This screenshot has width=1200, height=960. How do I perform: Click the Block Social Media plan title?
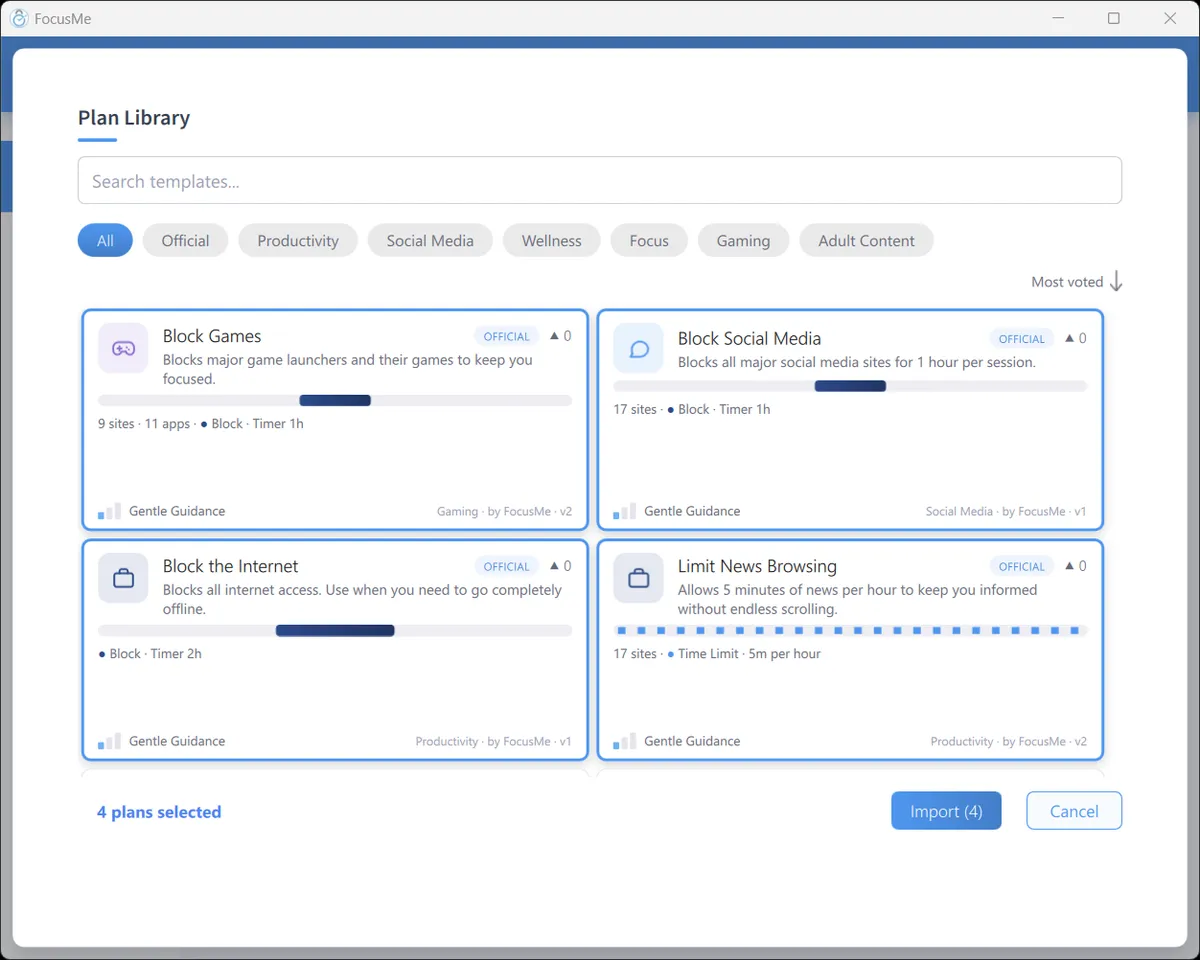[x=749, y=338]
